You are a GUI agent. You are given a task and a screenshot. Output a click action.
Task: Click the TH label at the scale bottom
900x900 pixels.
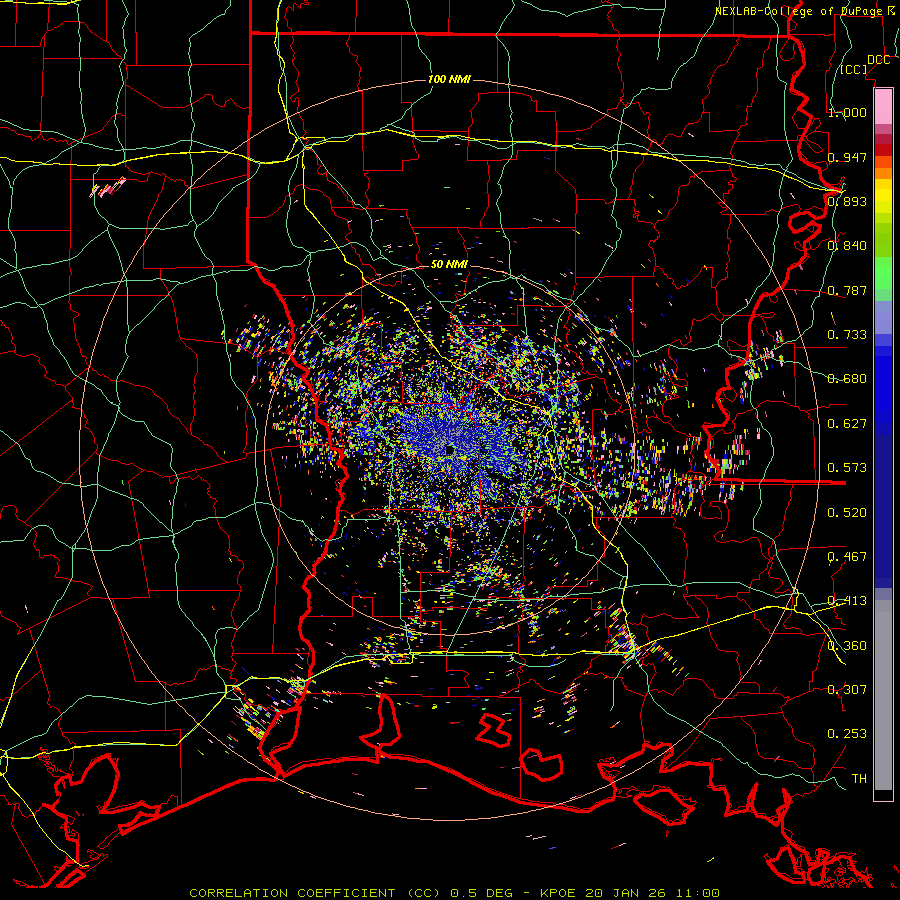coord(859,779)
